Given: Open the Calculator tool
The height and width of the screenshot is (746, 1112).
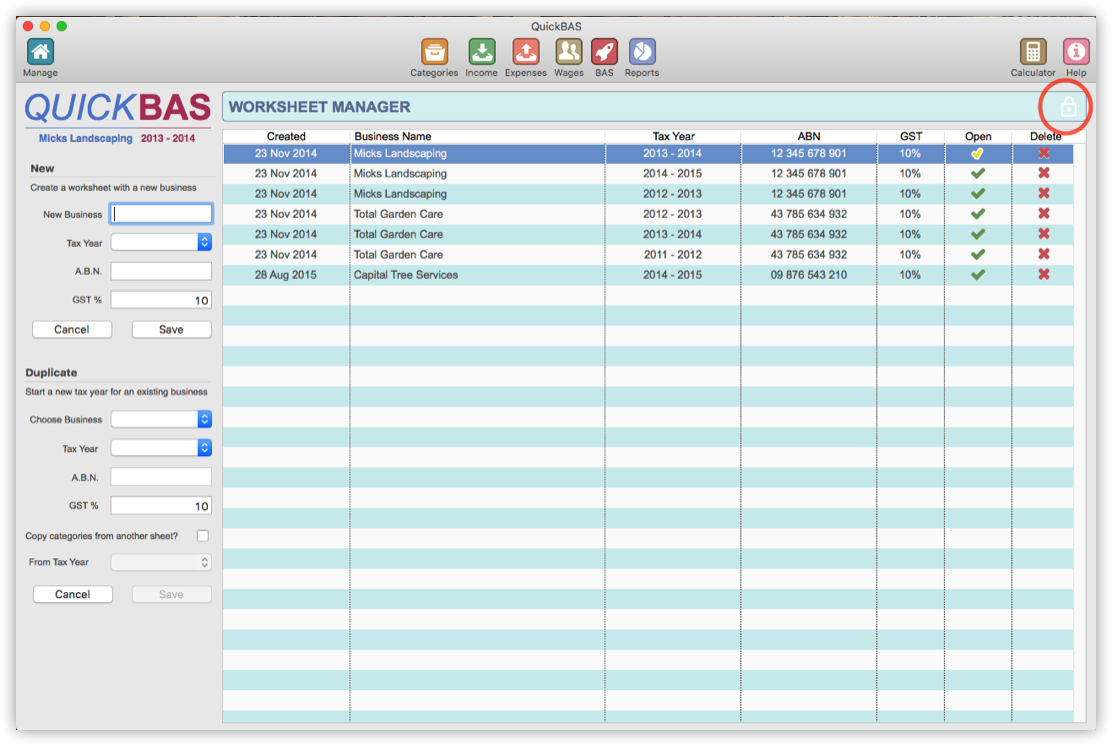Looking at the screenshot, I should (x=1032, y=53).
